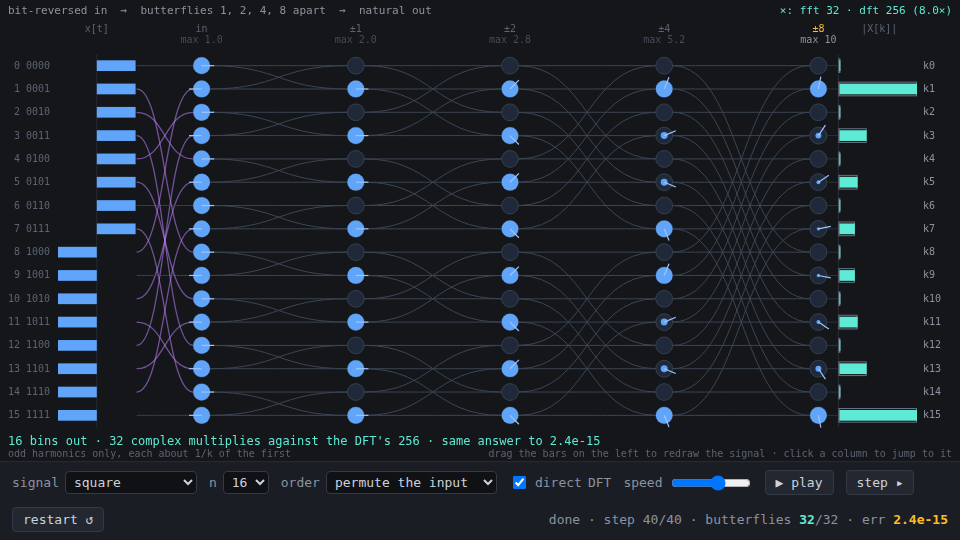
Task: Click the ±4 column node on row 7
Action: tap(664, 229)
